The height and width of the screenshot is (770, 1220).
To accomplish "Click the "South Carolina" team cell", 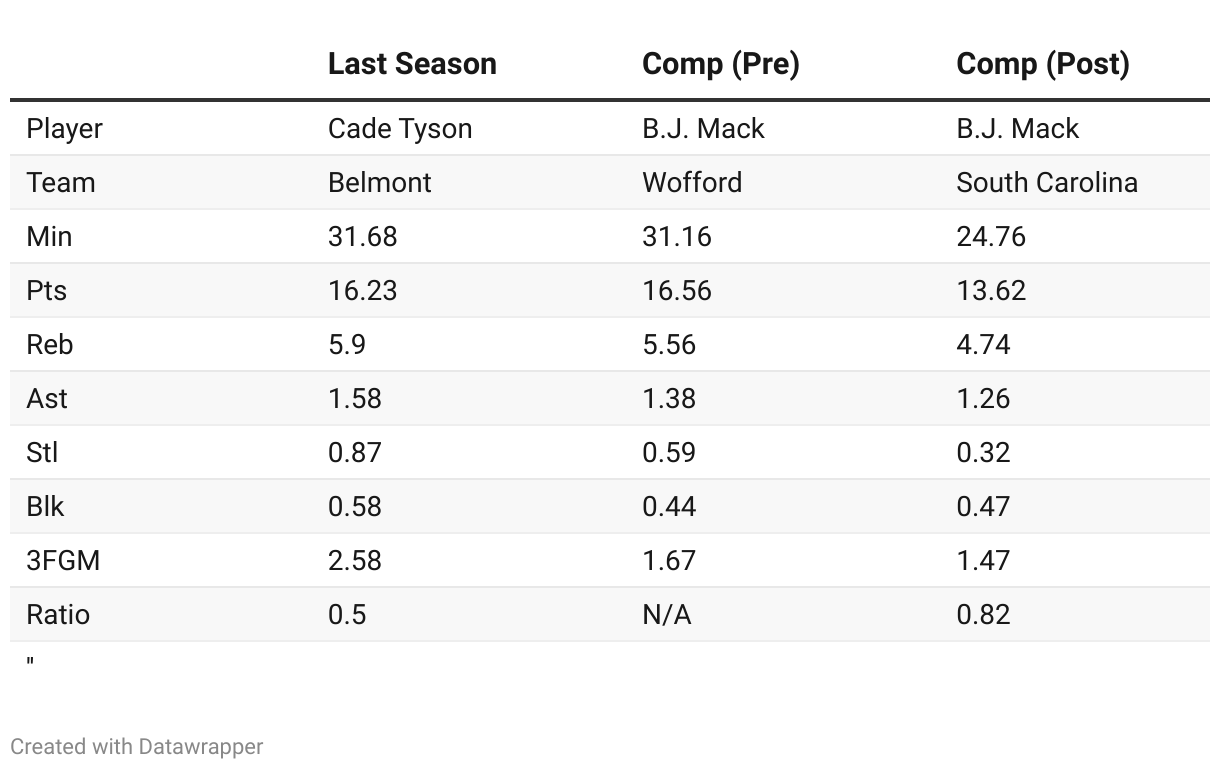I will coord(1047,183).
